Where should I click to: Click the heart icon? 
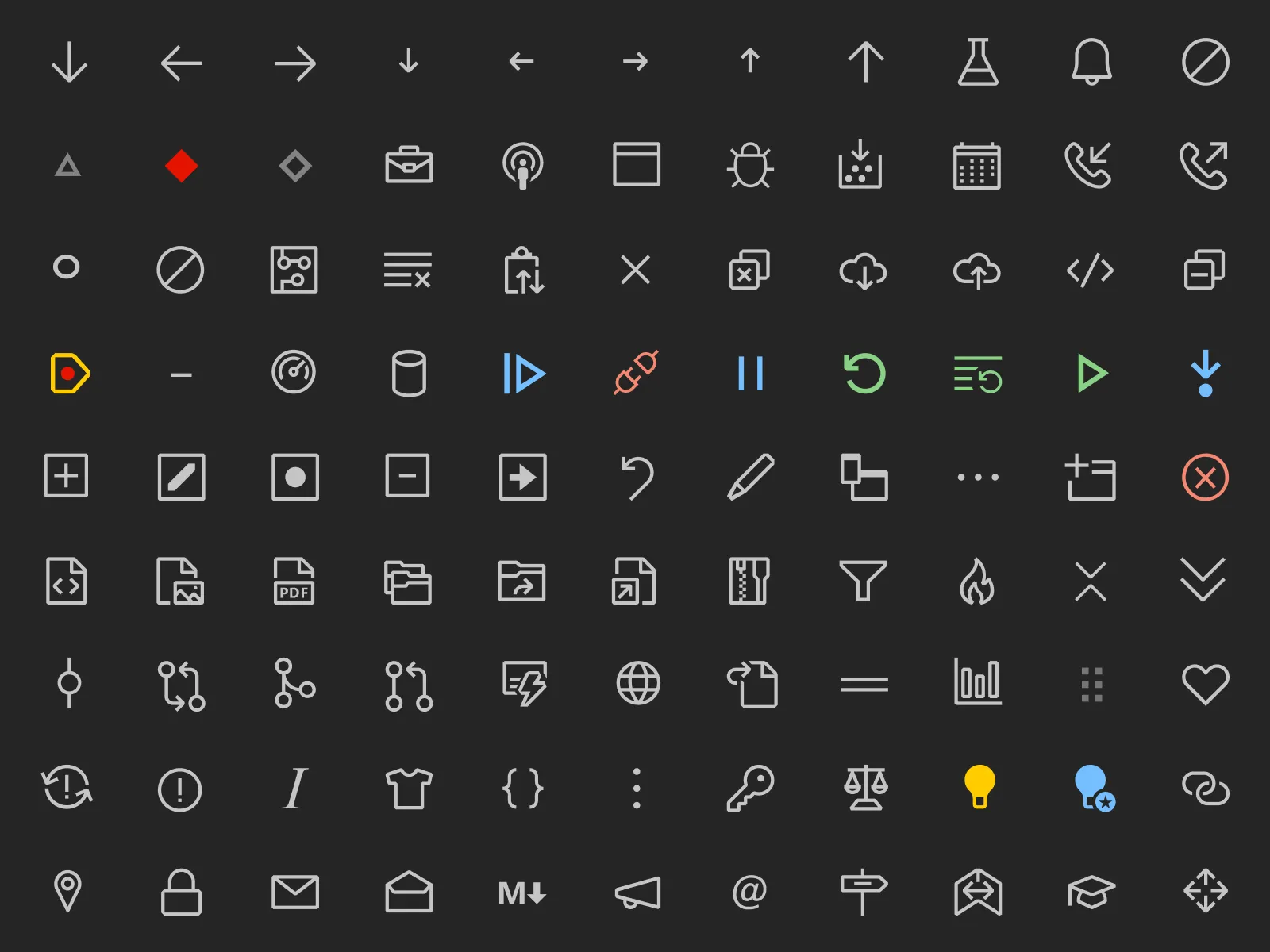click(1205, 684)
